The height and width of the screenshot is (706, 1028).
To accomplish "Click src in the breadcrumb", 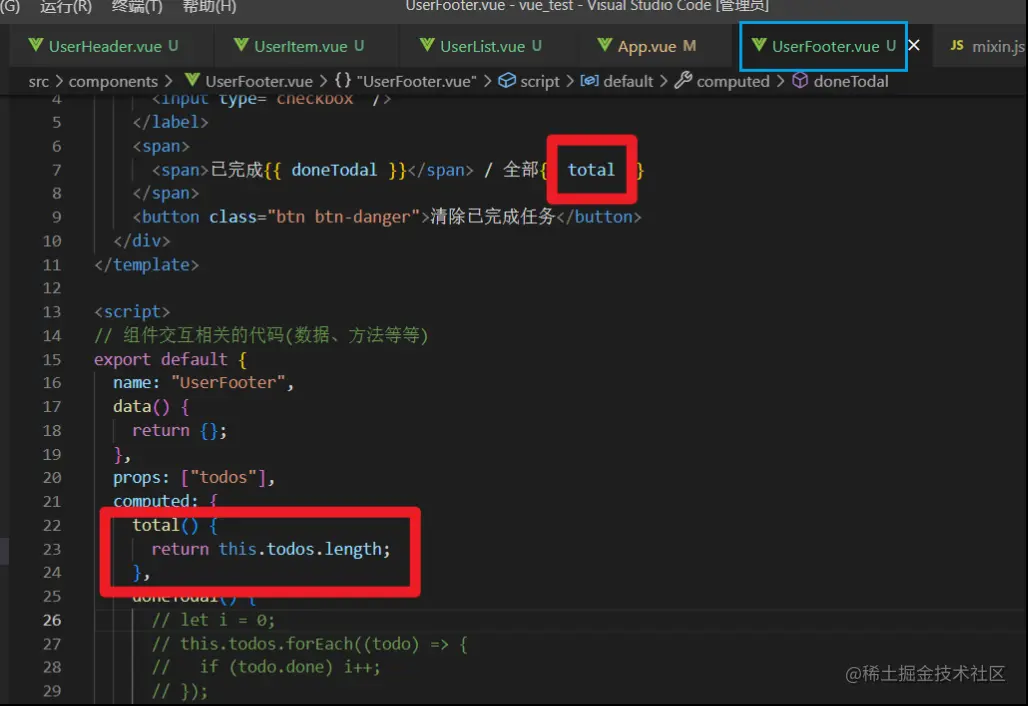I will coord(39,81).
